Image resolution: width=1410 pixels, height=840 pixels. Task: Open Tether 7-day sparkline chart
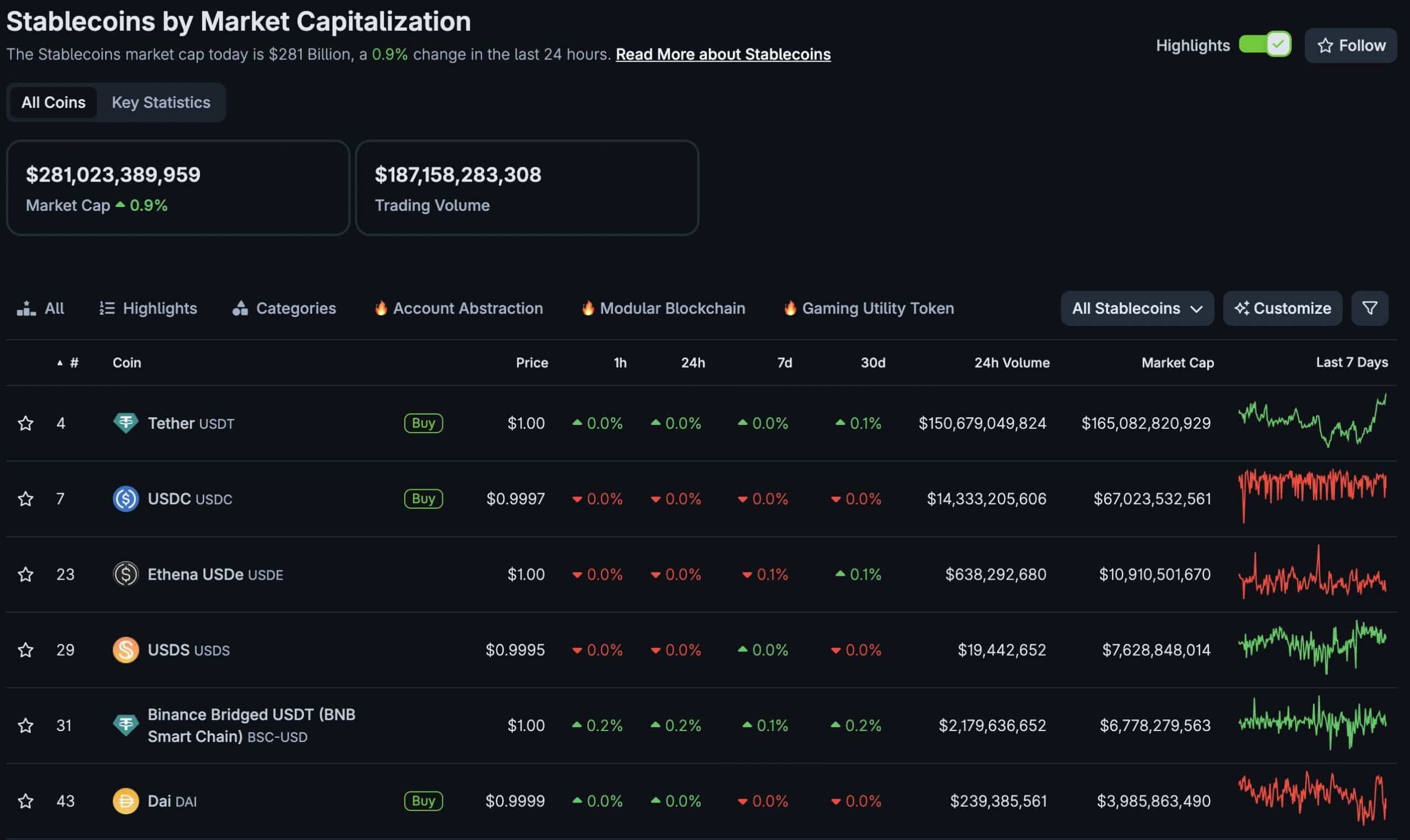pos(1313,421)
